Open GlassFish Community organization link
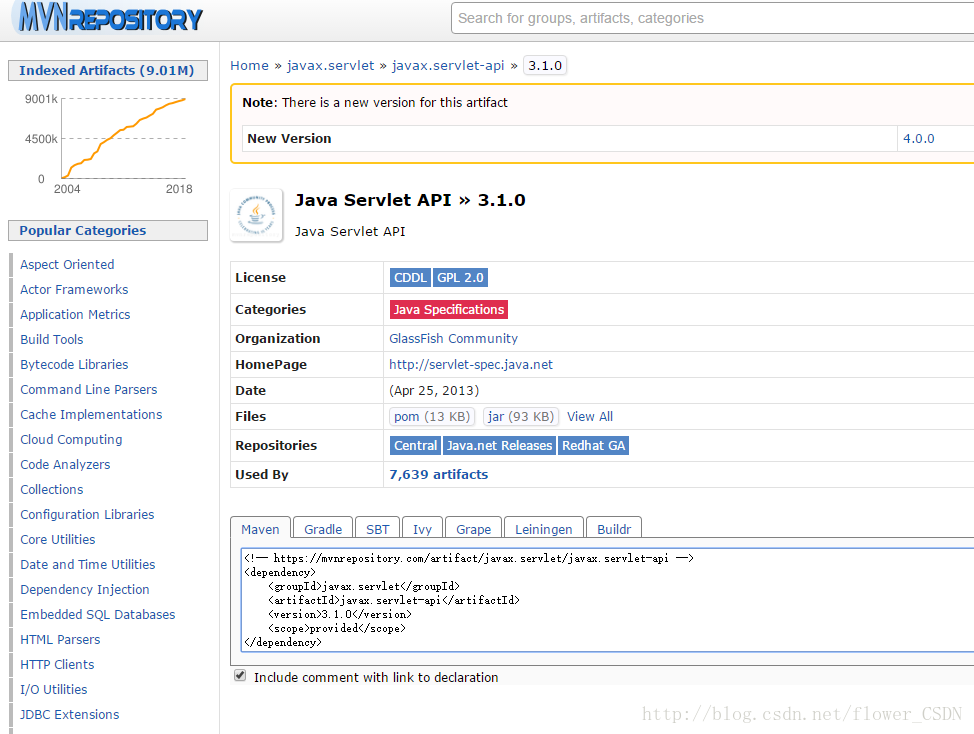Viewport: 974px width, 734px height. point(453,338)
